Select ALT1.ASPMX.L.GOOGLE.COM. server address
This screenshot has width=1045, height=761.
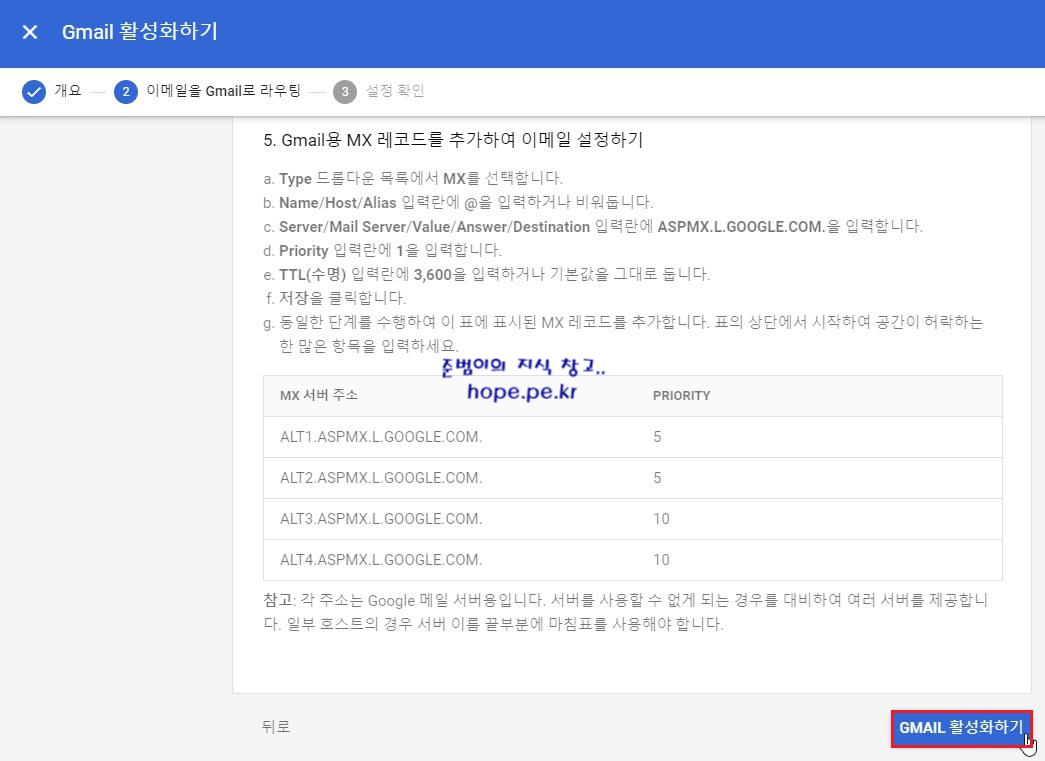[381, 437]
